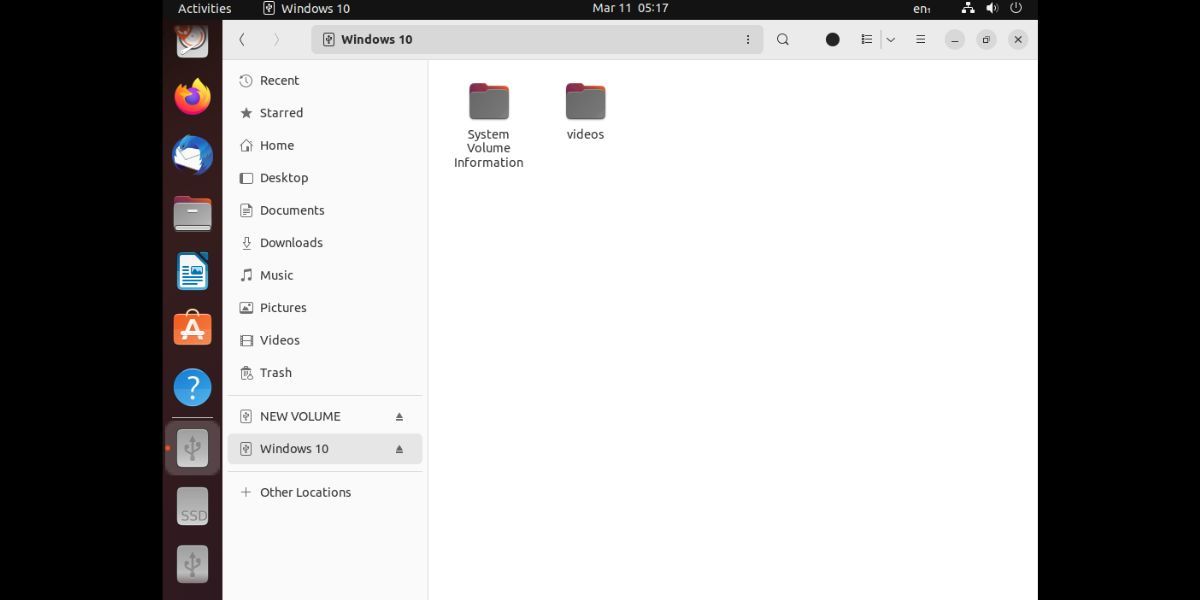Screen dimensions: 1200x600
Task: Open the clock showing Mar 11 05:17
Action: (630, 8)
